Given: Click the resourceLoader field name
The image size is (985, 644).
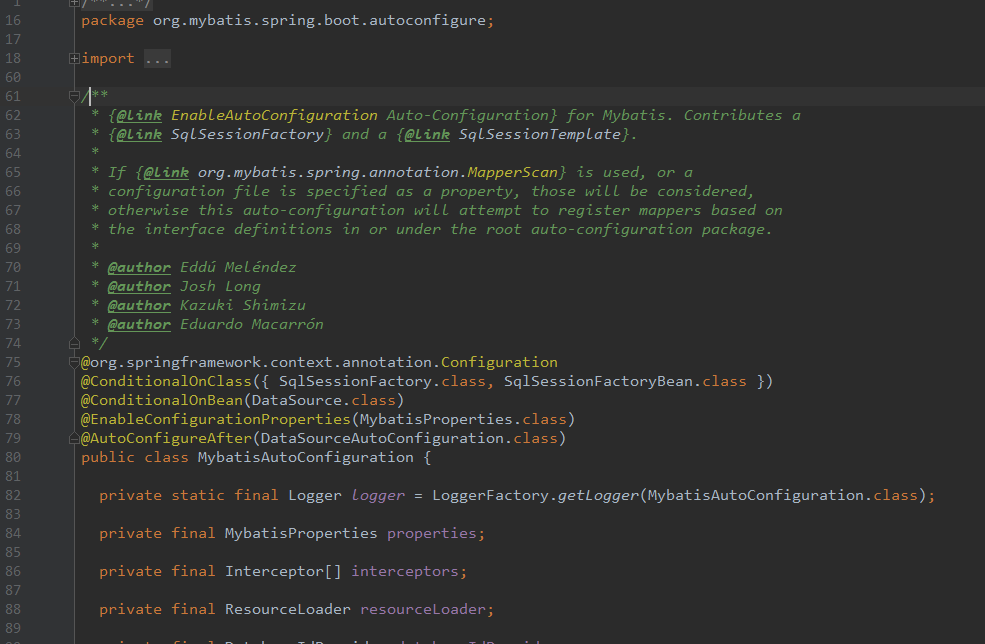Looking at the screenshot, I should (x=423, y=609).
